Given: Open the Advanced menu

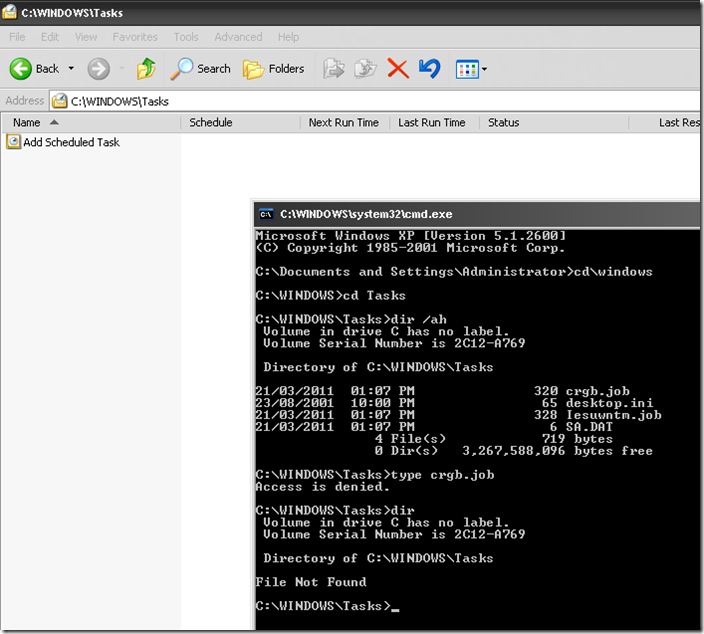Looking at the screenshot, I should tap(238, 37).
